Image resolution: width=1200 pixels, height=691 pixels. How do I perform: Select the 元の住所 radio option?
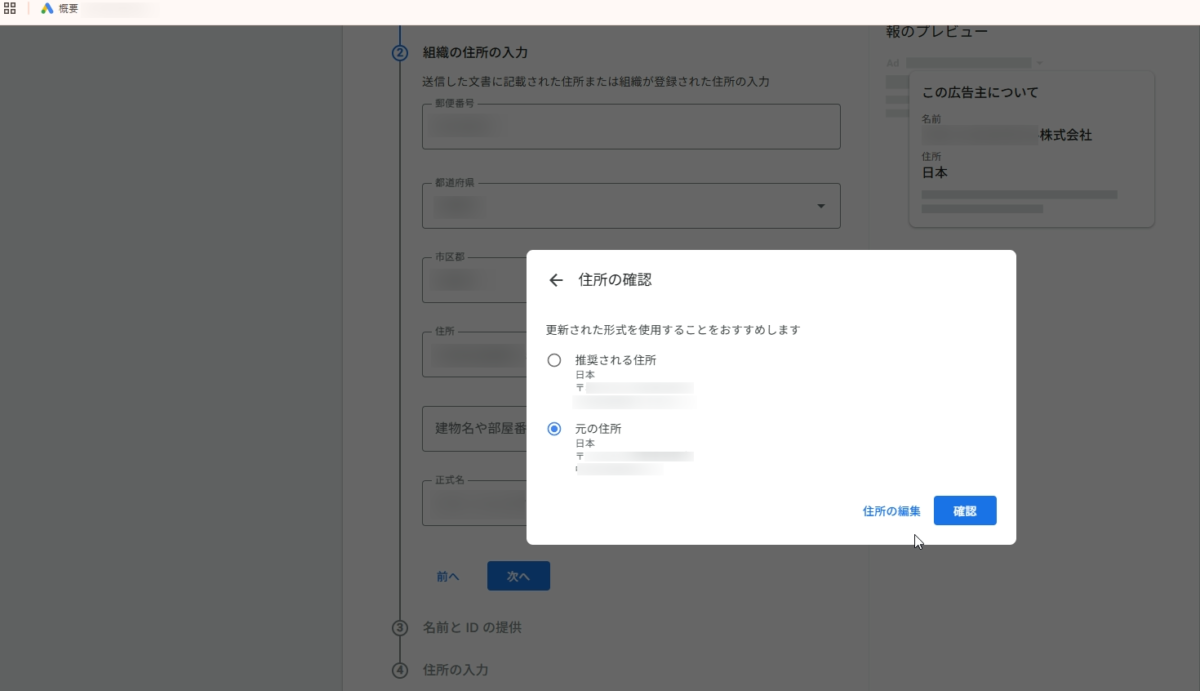pyautogui.click(x=554, y=429)
